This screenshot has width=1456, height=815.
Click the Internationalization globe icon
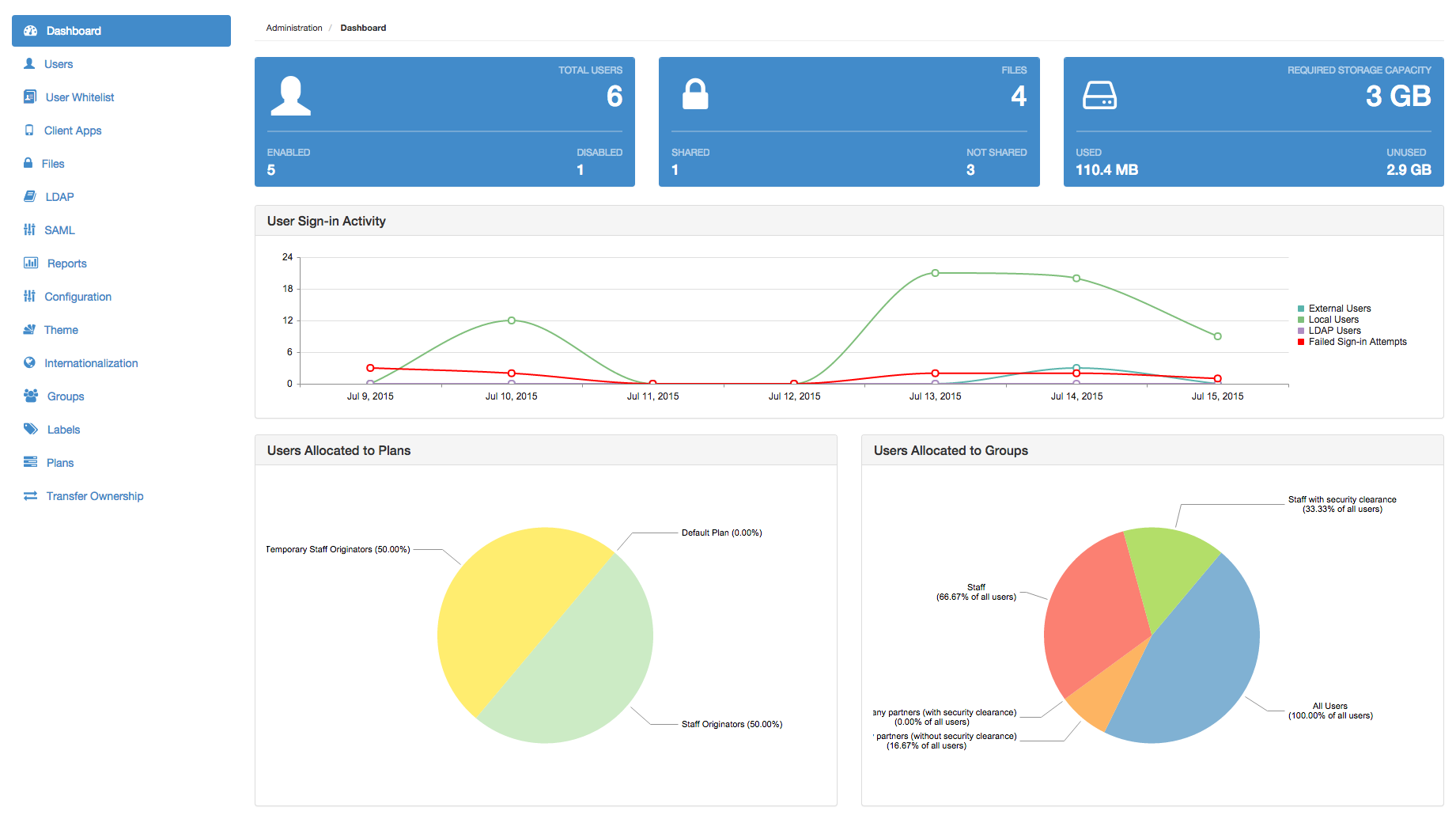pos(29,362)
